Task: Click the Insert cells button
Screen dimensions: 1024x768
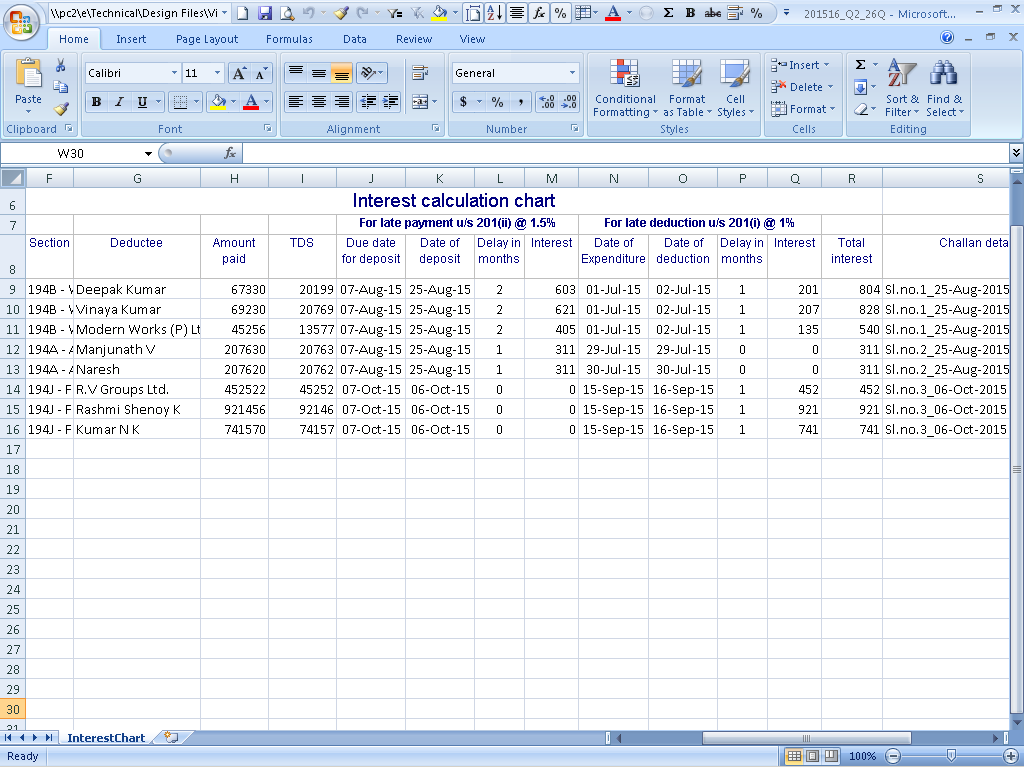Action: coord(797,65)
